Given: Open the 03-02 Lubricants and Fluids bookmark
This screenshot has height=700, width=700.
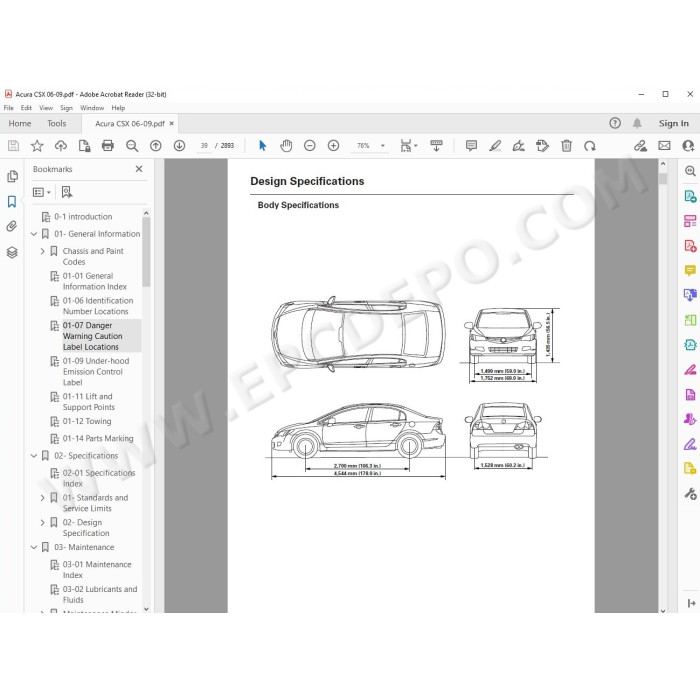Looking at the screenshot, I should (100, 595).
